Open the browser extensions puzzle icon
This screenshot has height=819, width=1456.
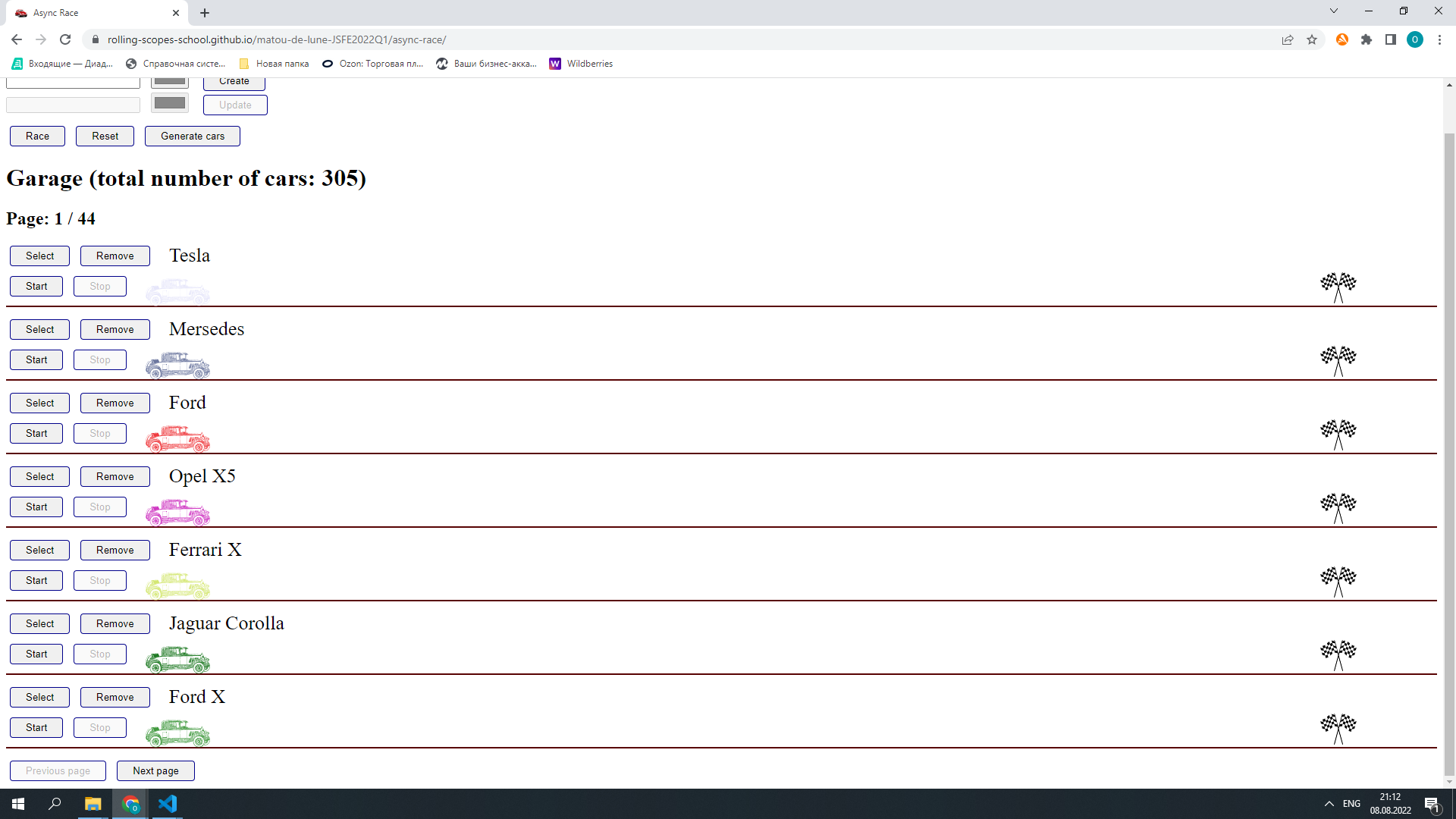(1367, 39)
